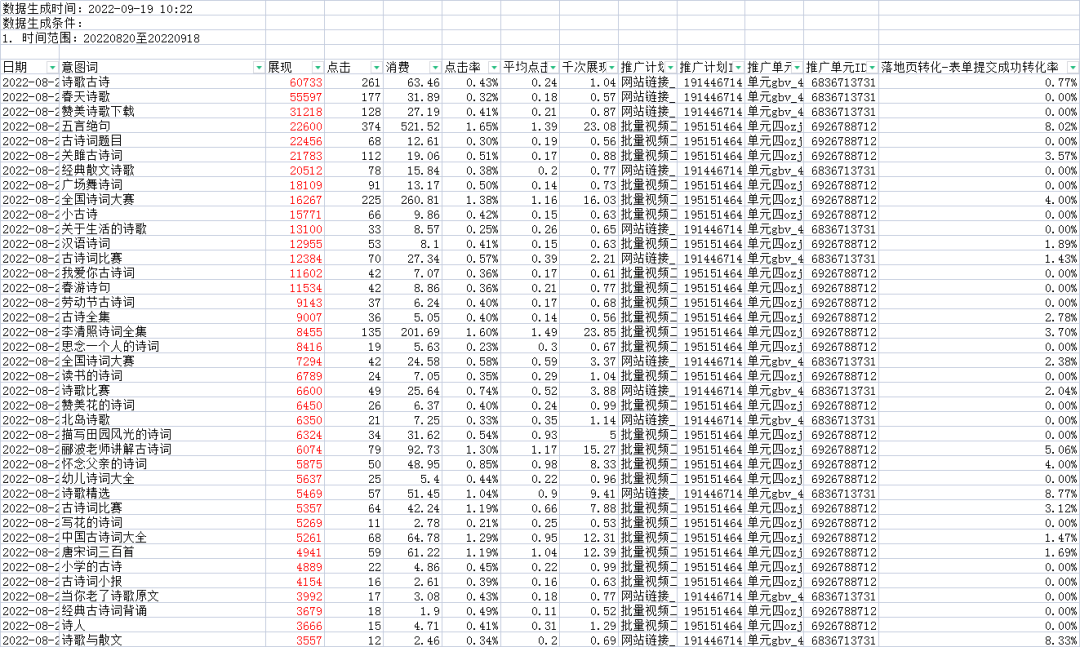The height and width of the screenshot is (647, 1080).
Task: Open the 点击率 column filter dropdown
Action: [493, 67]
